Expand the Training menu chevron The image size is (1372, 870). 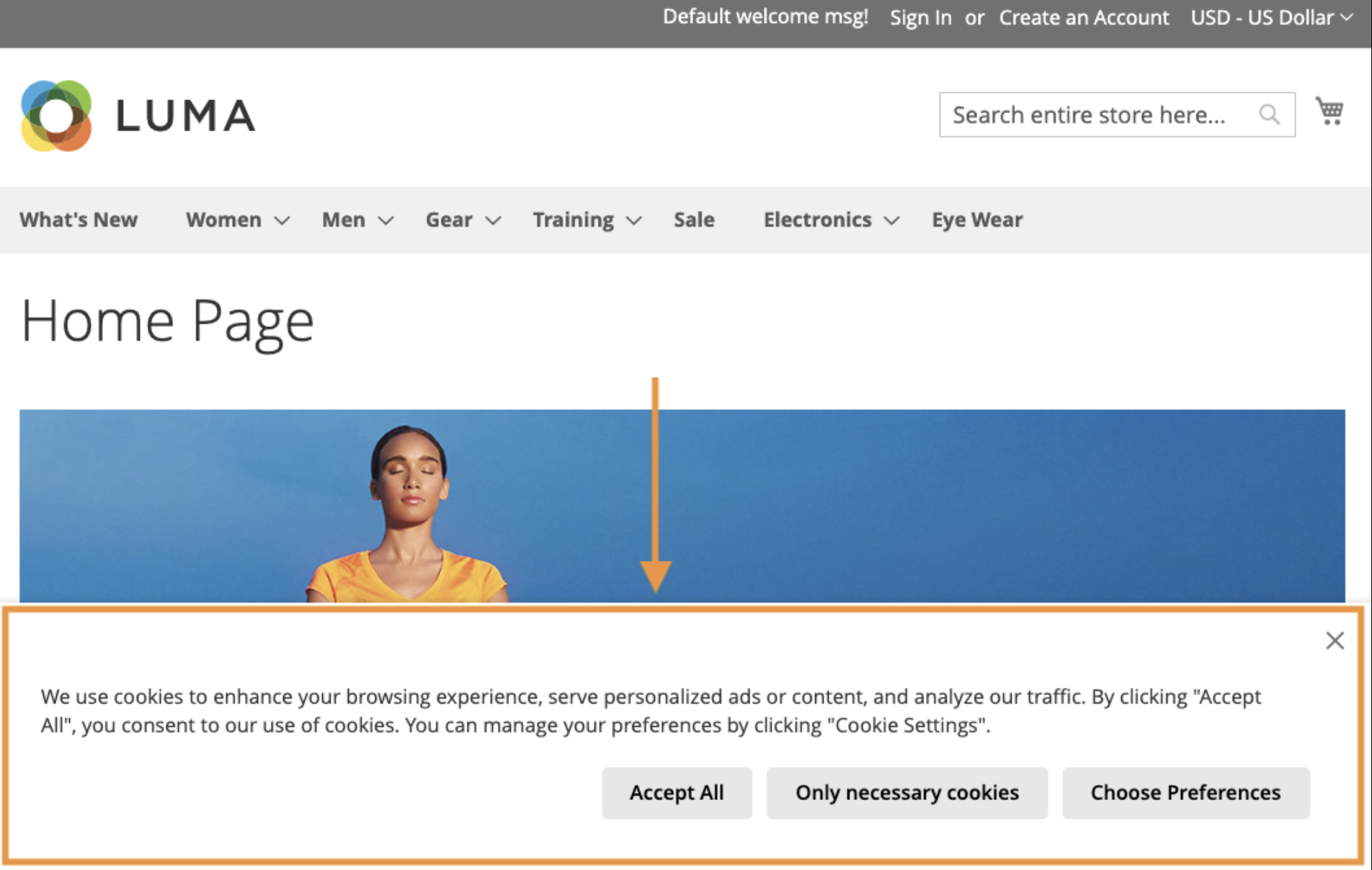pyautogui.click(x=634, y=220)
